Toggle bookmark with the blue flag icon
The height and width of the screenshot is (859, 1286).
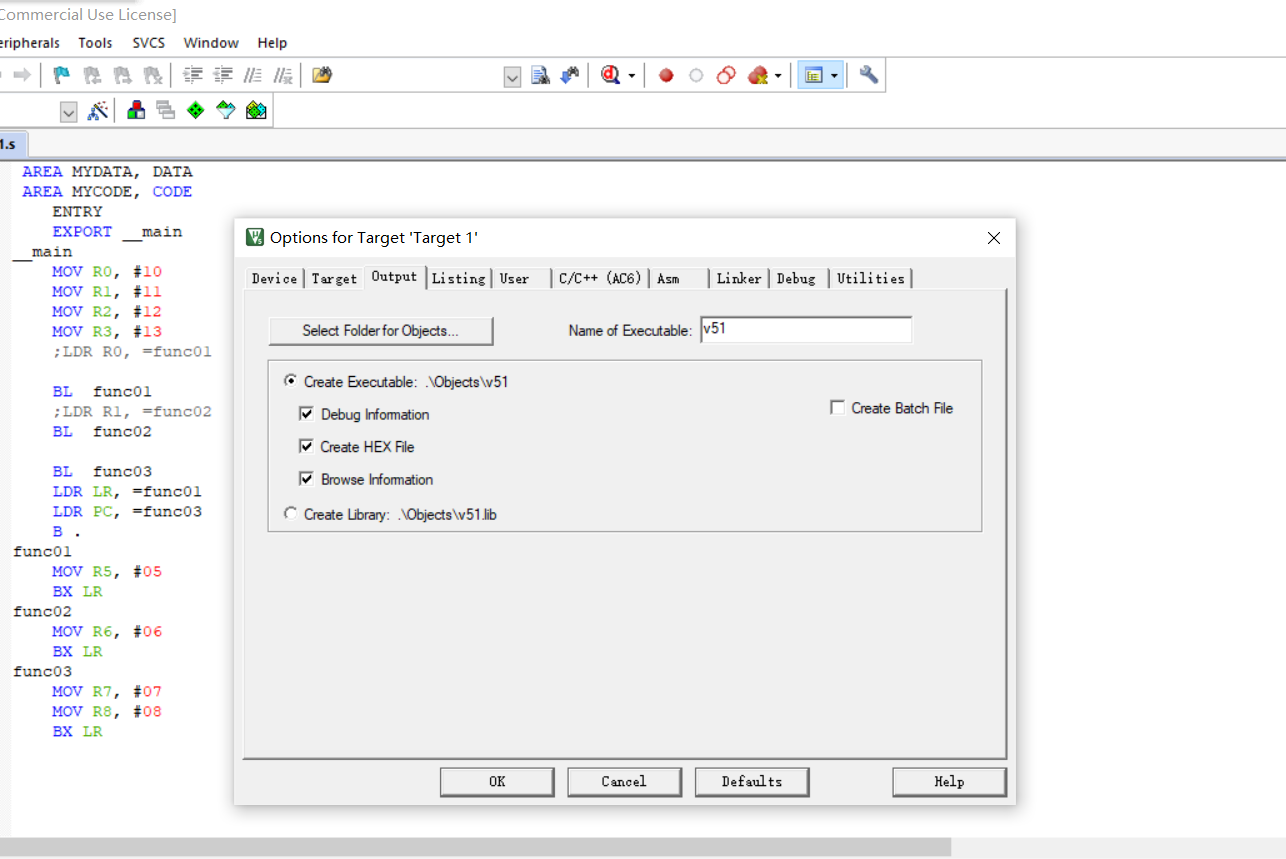pyautogui.click(x=62, y=75)
